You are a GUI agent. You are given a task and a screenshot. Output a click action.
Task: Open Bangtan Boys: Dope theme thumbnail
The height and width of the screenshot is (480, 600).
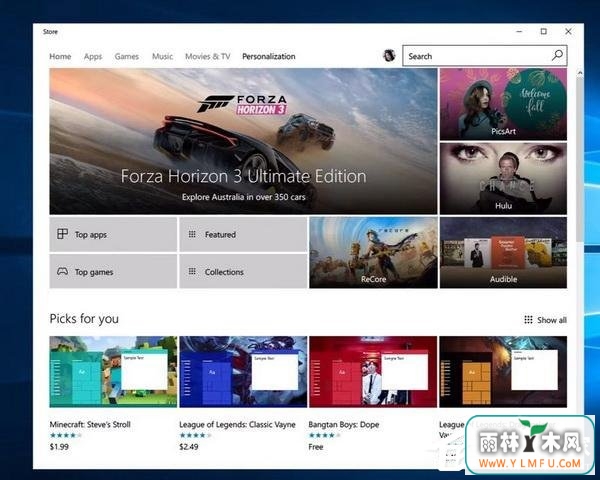(373, 372)
